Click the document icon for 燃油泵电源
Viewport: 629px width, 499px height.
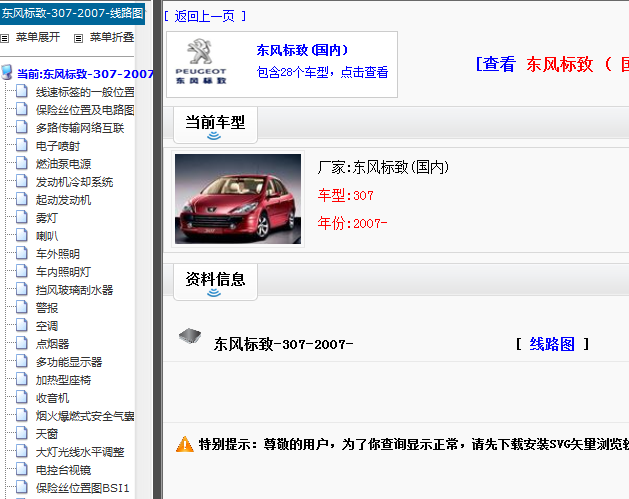coord(22,163)
